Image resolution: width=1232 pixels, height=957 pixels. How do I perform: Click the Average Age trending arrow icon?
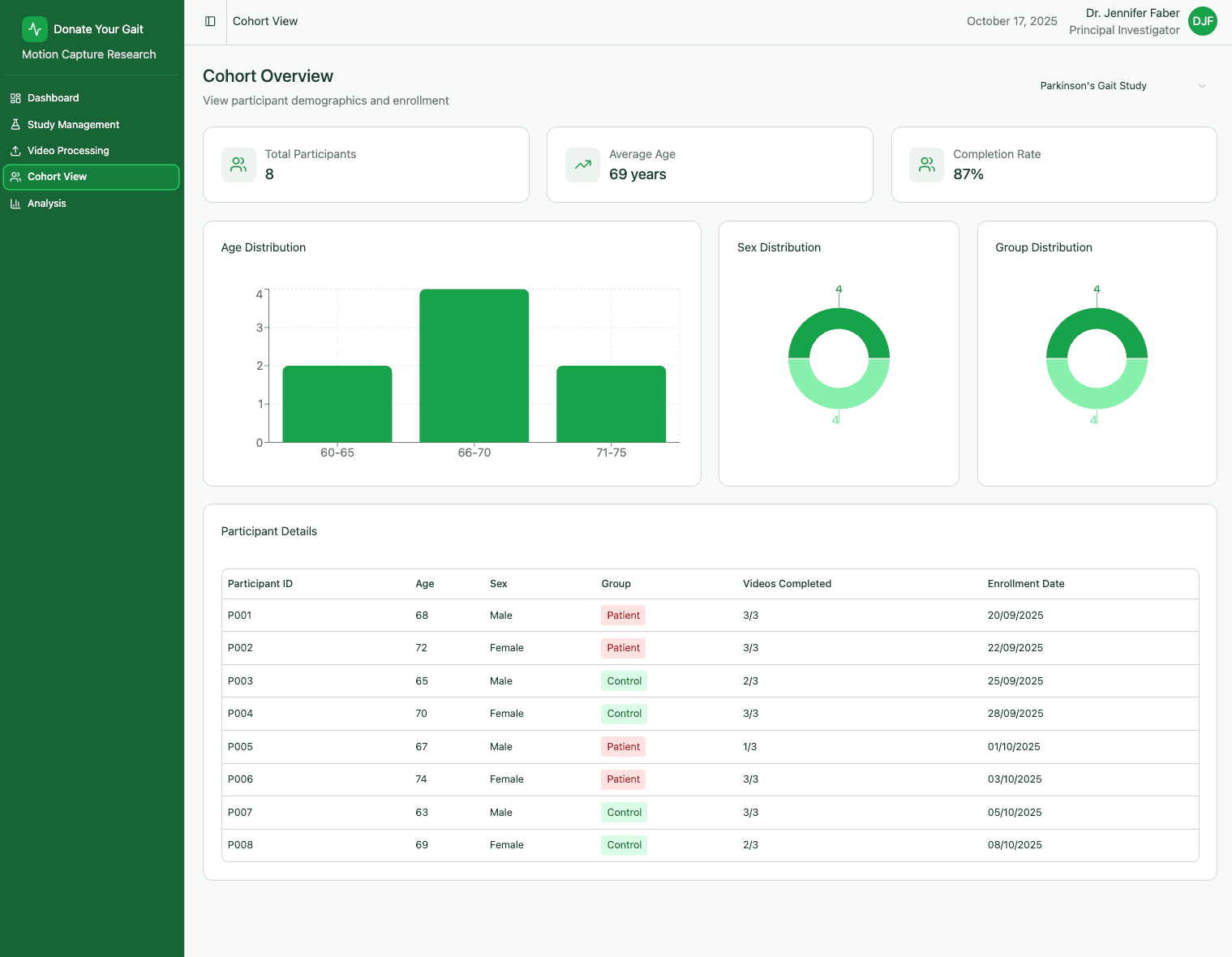click(x=582, y=164)
